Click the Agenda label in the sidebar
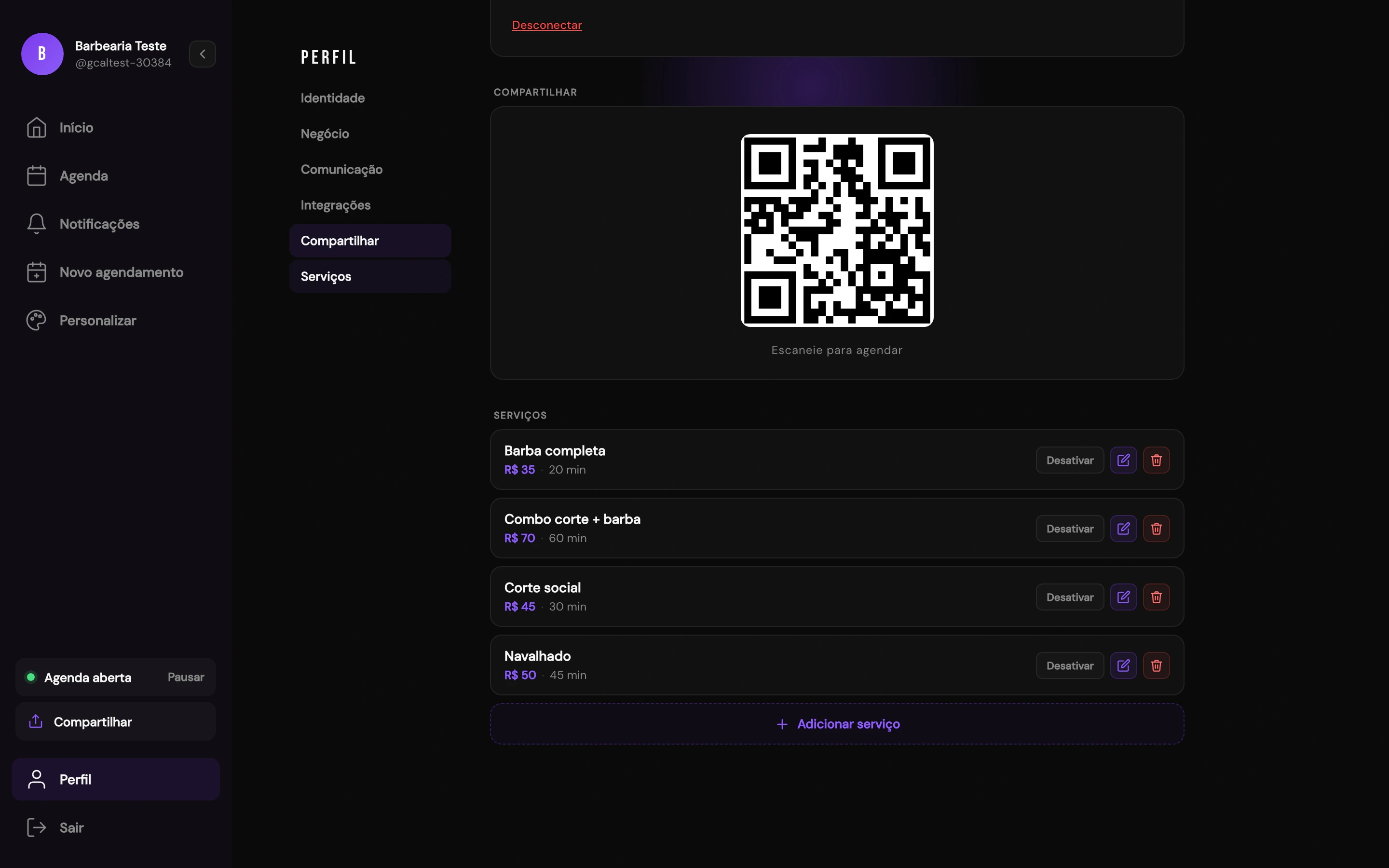 (84, 176)
